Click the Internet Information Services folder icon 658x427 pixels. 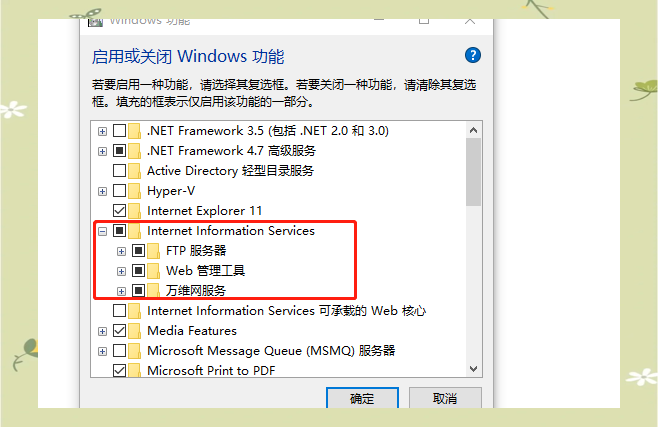tap(134, 231)
